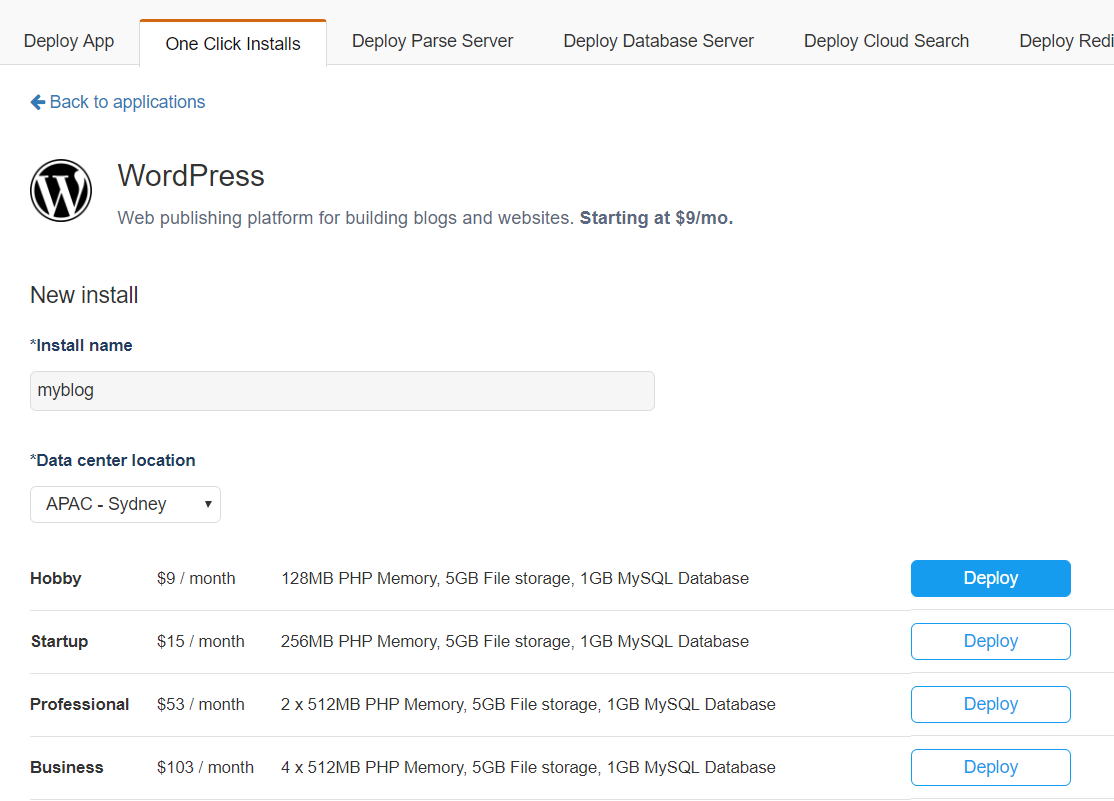Click the back arrow icon

click(38, 102)
